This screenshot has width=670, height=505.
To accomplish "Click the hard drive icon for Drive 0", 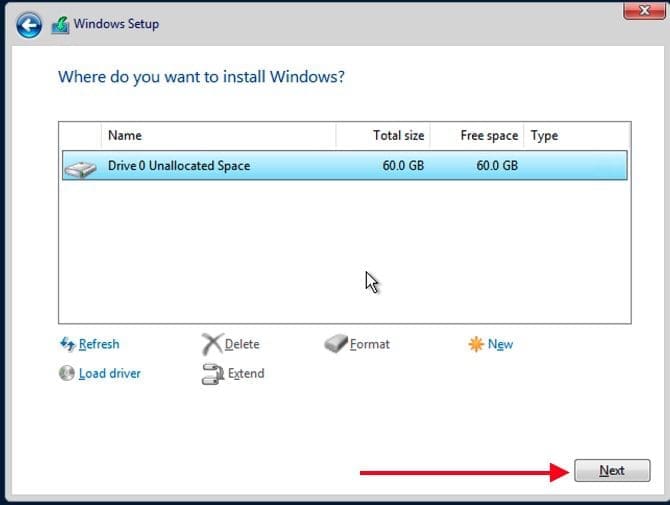I will (x=81, y=166).
